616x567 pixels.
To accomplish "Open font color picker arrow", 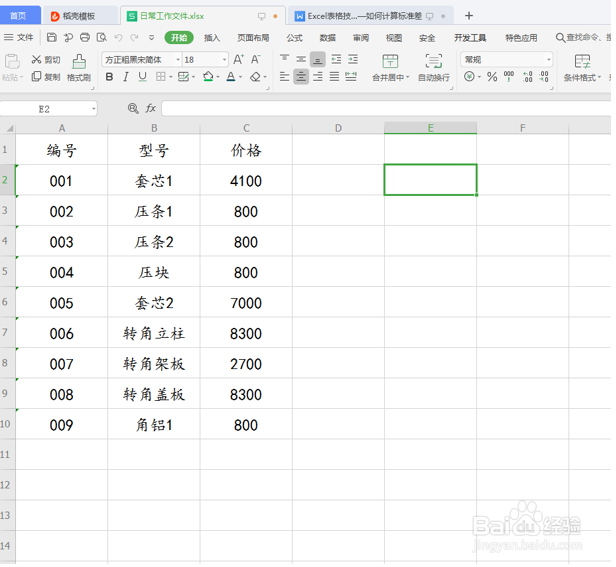I will coord(240,77).
